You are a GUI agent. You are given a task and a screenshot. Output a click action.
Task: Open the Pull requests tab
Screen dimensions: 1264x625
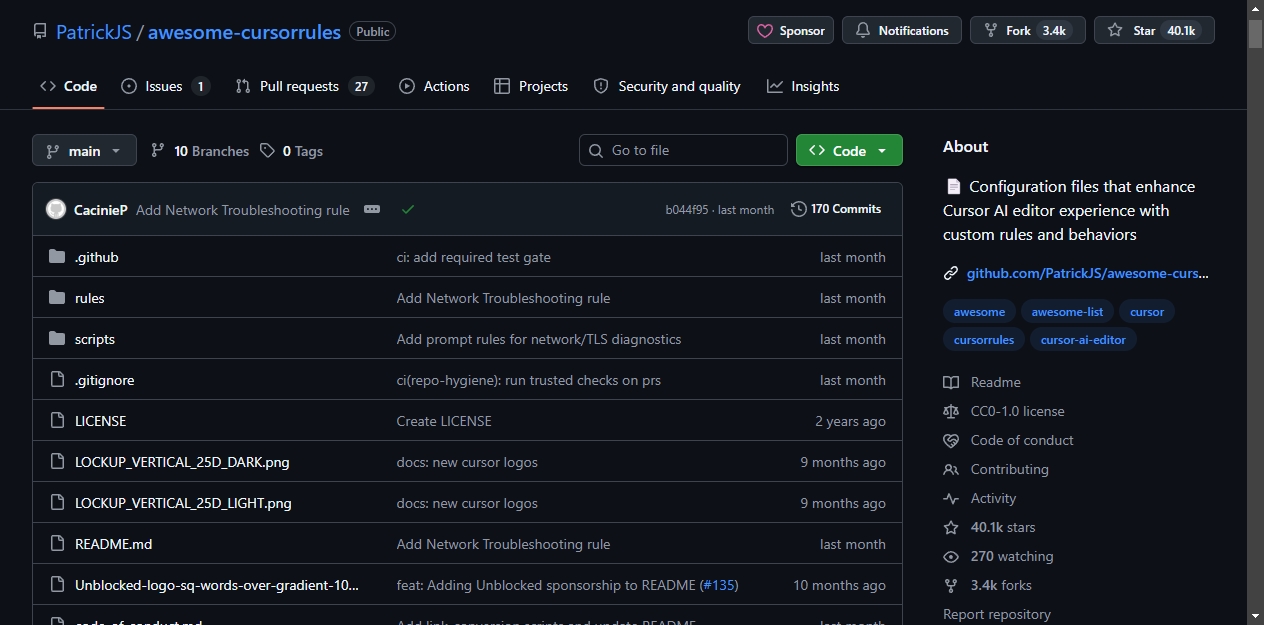click(304, 86)
